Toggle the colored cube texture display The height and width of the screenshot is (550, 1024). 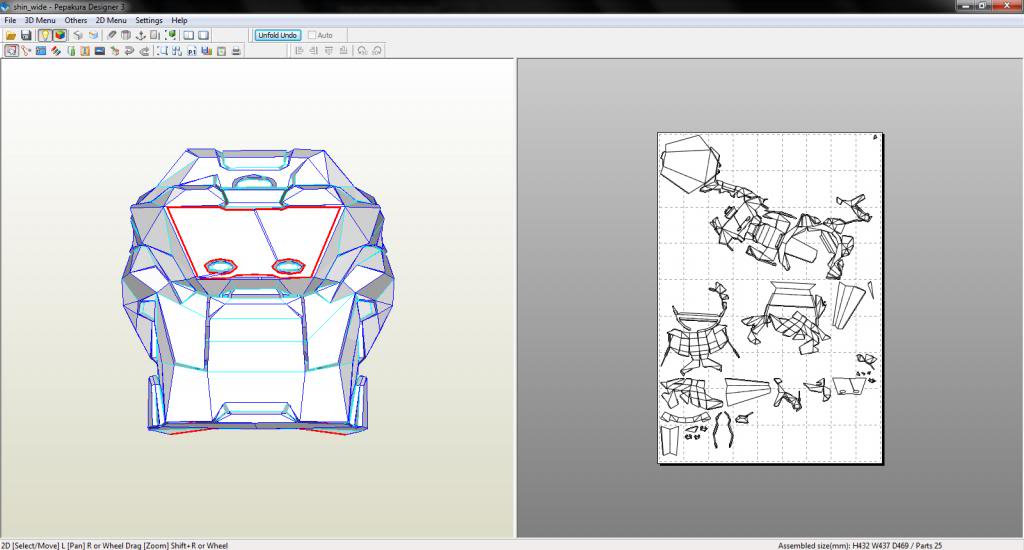(x=59, y=35)
